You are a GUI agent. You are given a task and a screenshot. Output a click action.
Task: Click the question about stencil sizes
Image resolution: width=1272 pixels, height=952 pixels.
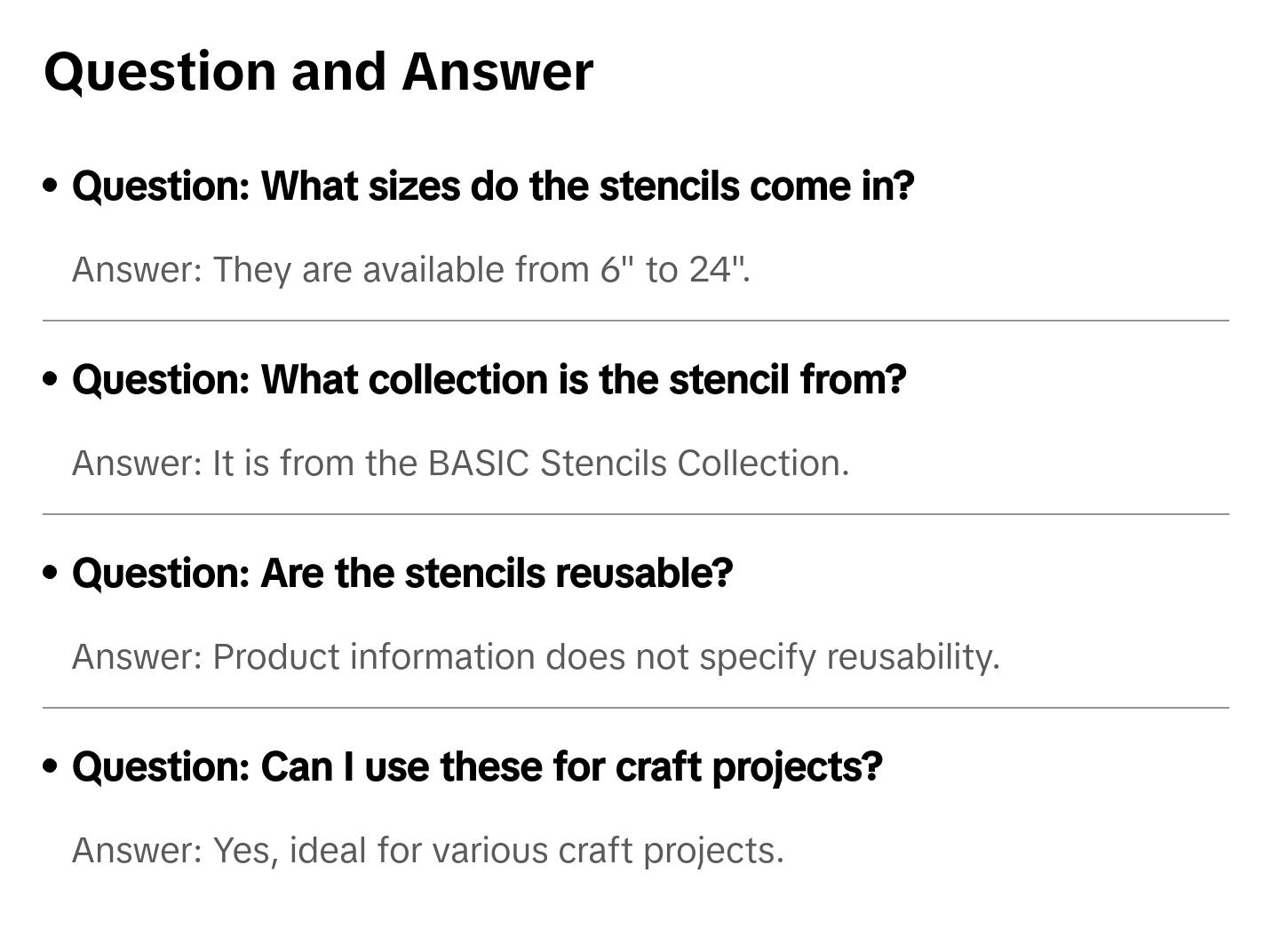pyautogui.click(x=493, y=186)
